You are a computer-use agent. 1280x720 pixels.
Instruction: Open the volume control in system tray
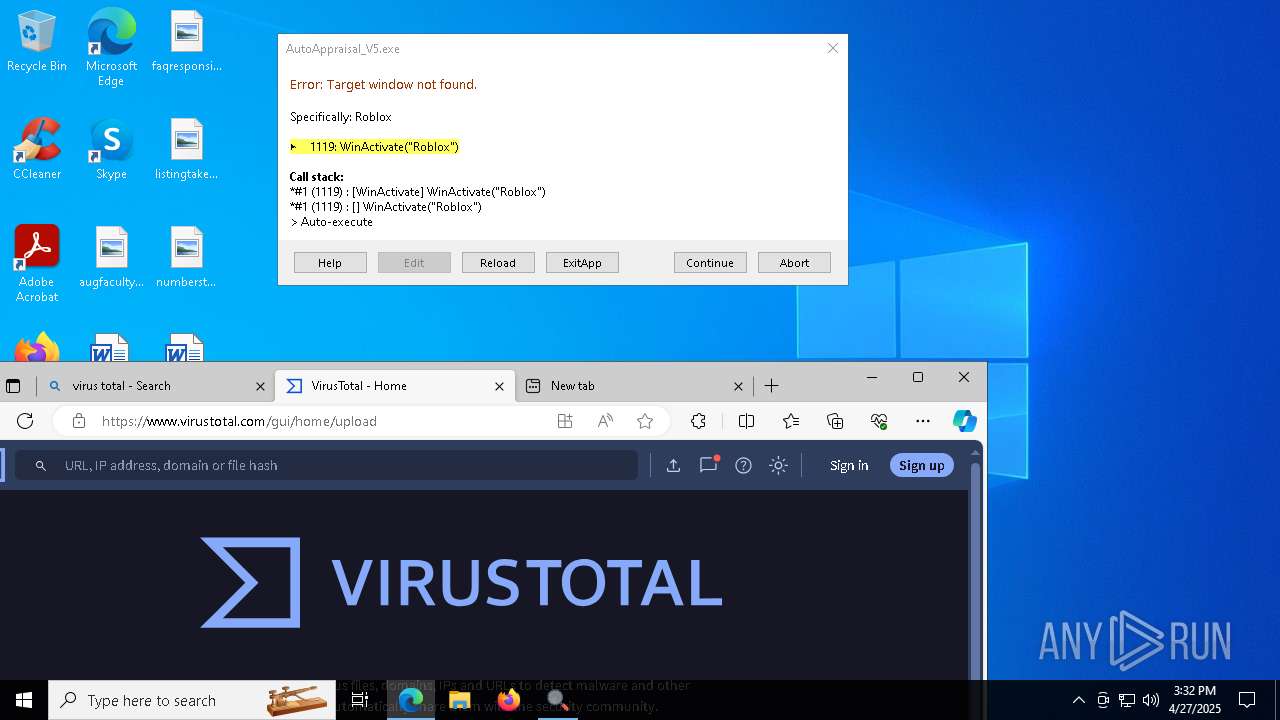coord(1151,700)
